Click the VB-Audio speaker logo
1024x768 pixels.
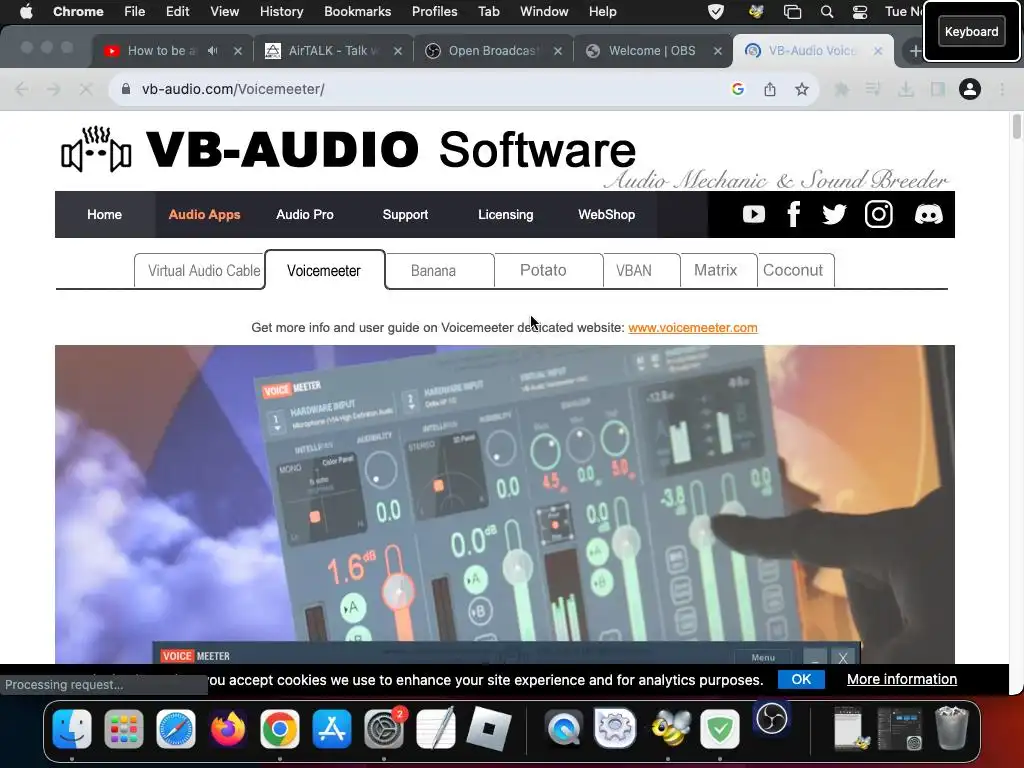pos(97,150)
